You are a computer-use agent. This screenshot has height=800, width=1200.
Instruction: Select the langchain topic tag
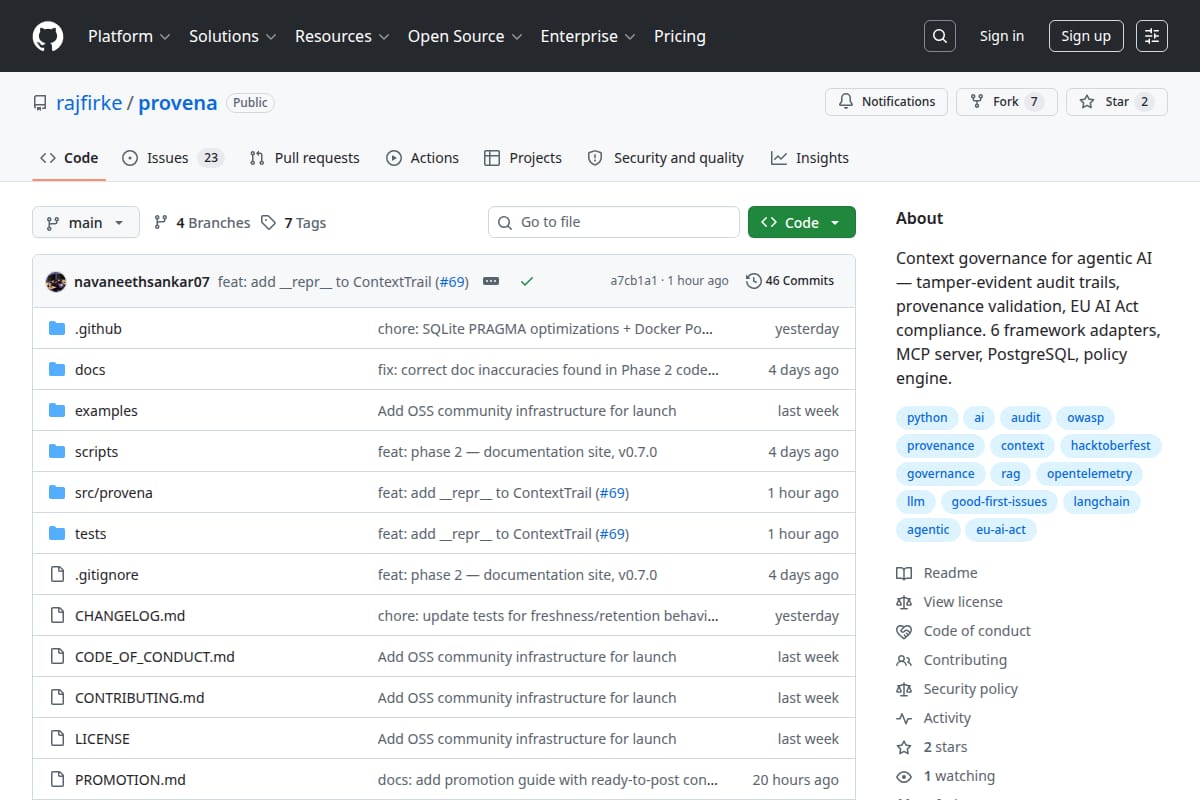coord(1102,502)
